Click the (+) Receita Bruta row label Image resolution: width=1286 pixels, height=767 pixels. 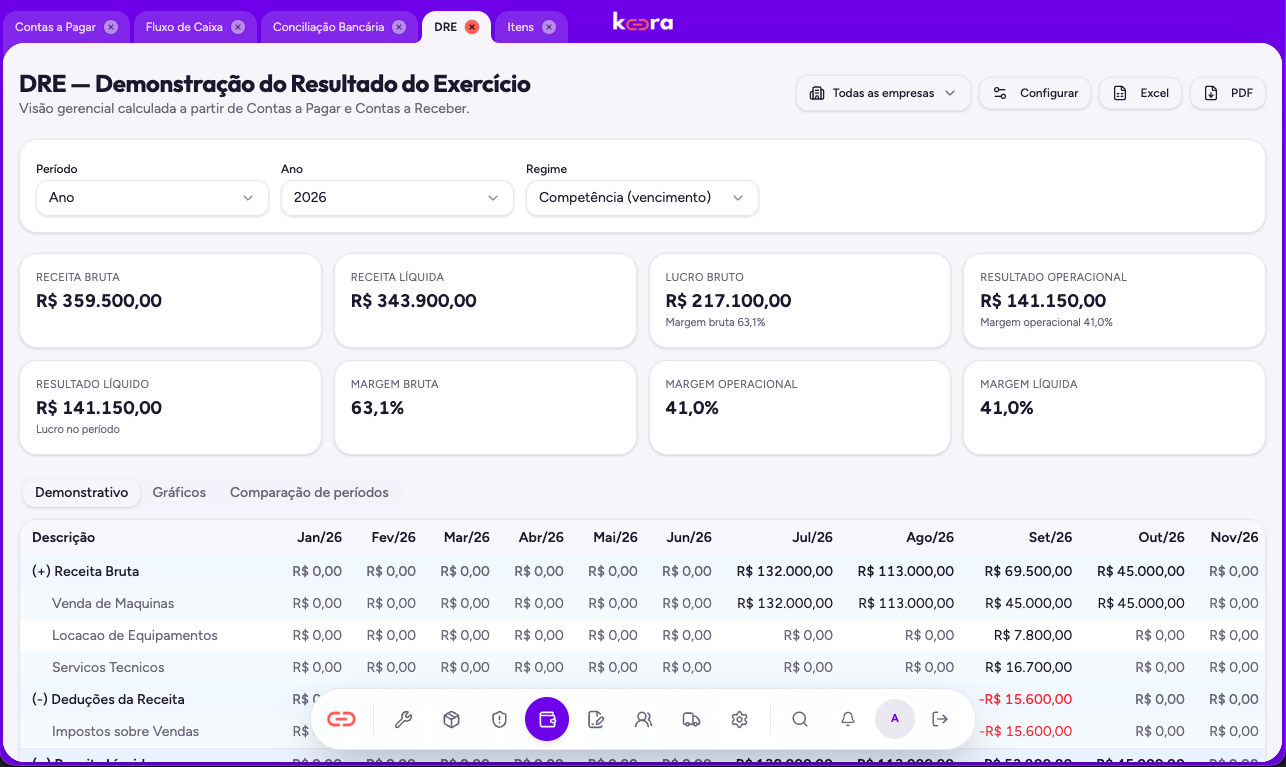pos(85,571)
